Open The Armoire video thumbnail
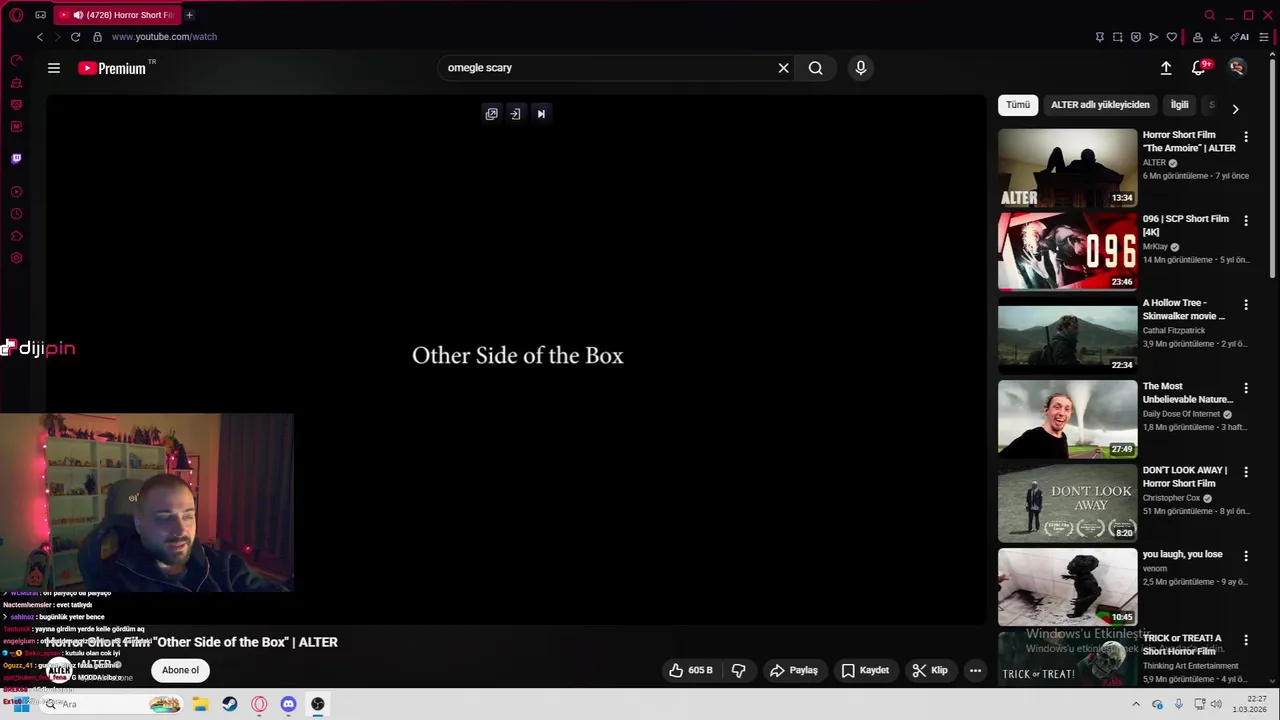The width and height of the screenshot is (1280, 720). (1067, 167)
